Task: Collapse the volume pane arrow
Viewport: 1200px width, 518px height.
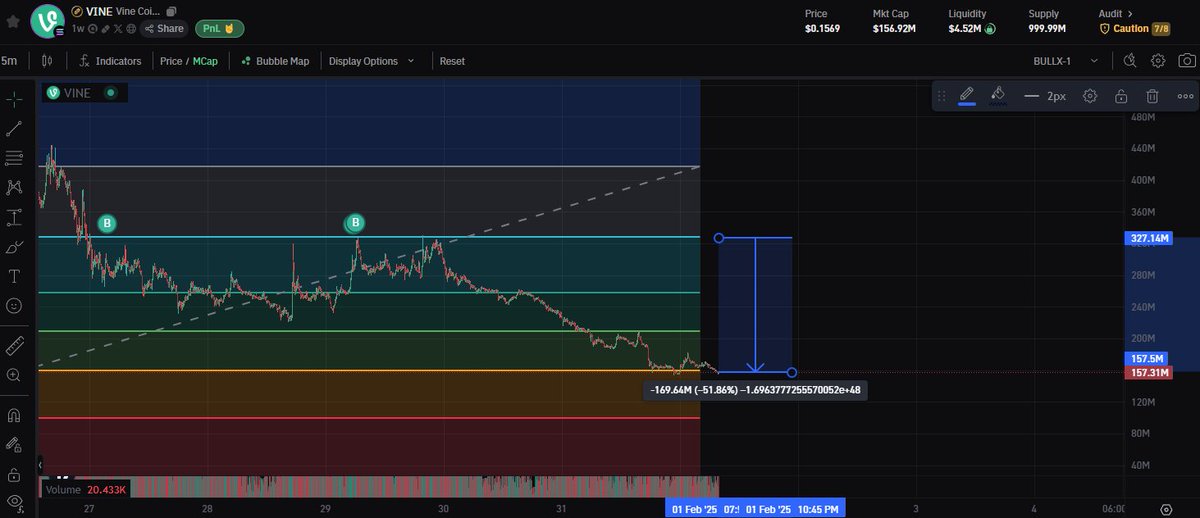Action: tap(40, 467)
